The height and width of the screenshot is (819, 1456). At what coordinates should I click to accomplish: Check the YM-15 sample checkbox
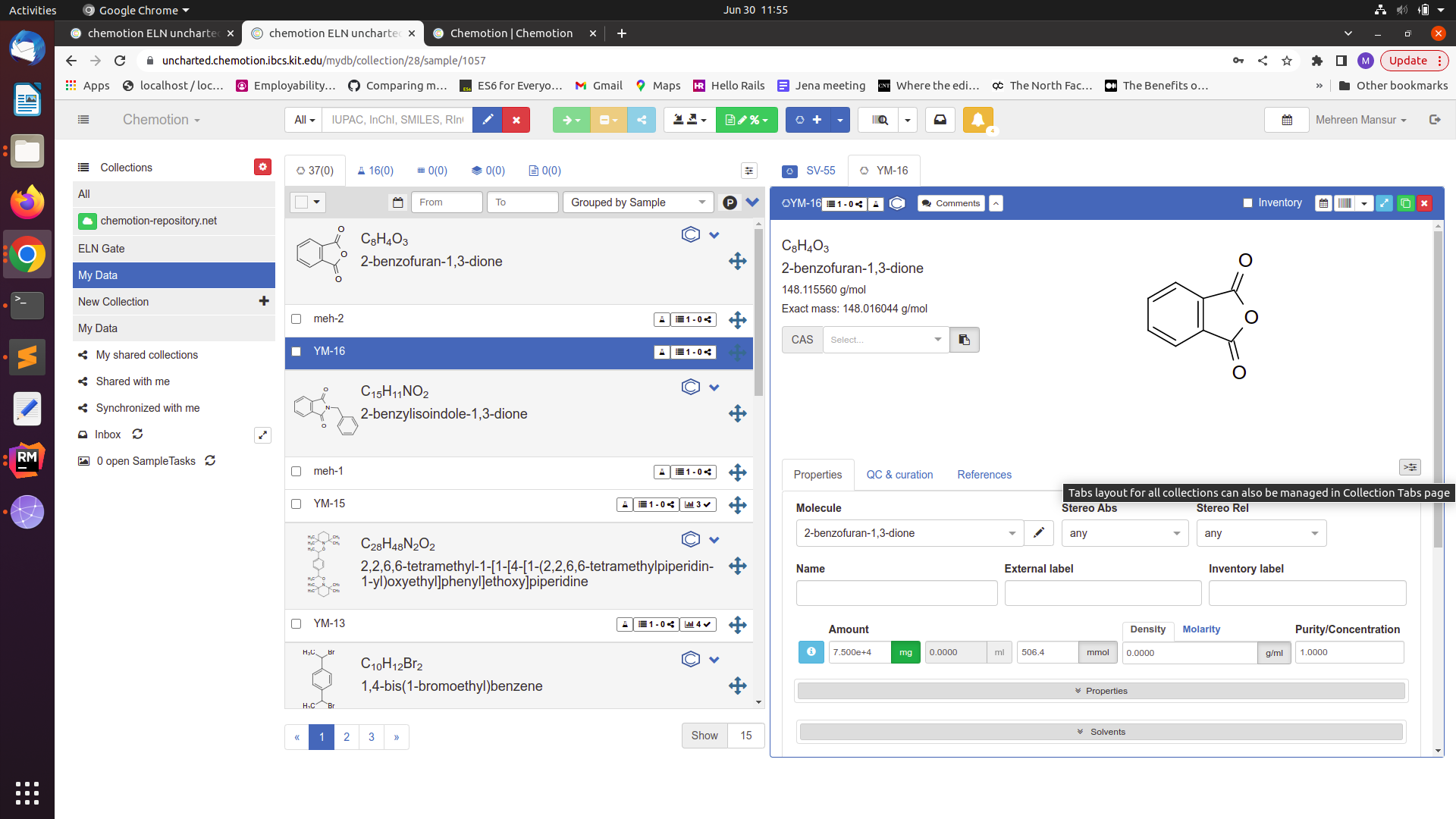click(297, 504)
